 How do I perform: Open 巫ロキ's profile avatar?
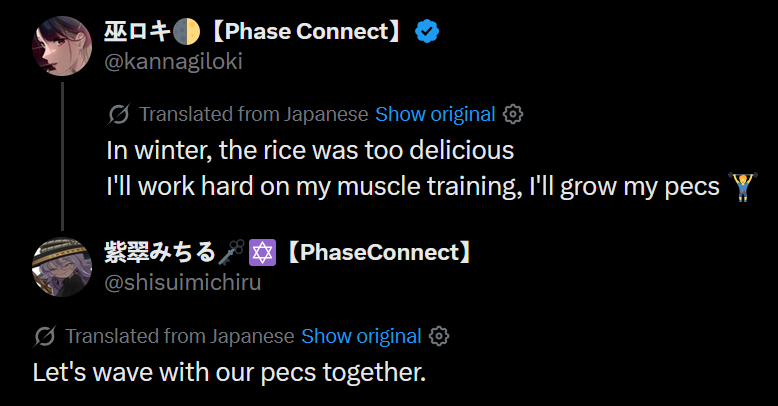pyautogui.click(x=63, y=45)
